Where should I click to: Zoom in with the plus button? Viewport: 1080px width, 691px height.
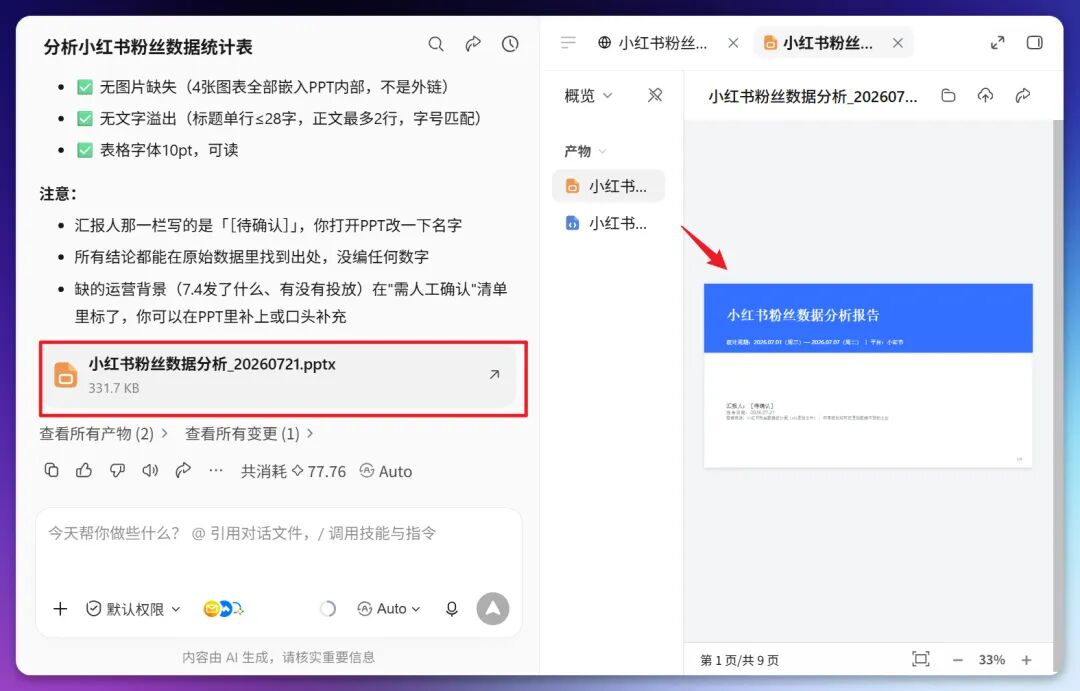click(1026, 660)
